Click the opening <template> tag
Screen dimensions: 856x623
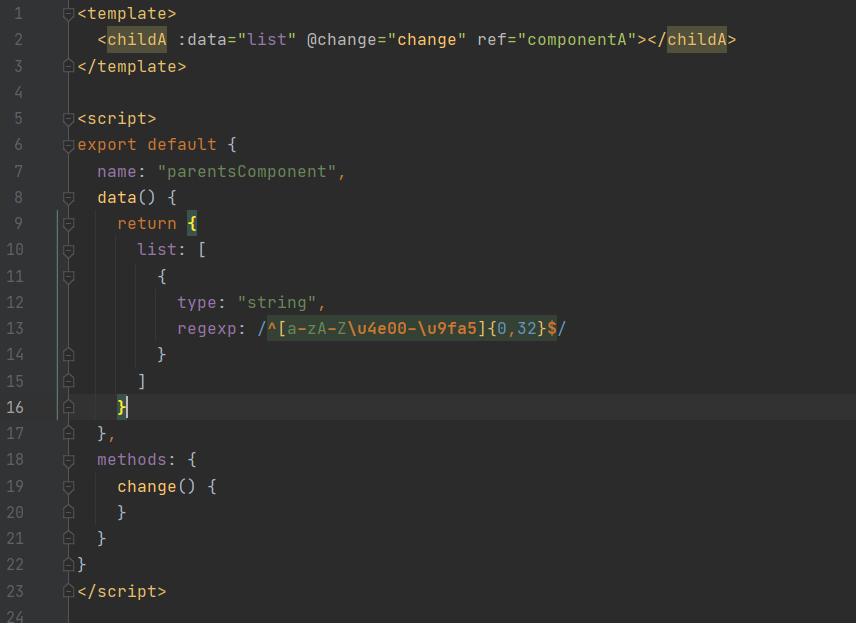[x=127, y=14]
